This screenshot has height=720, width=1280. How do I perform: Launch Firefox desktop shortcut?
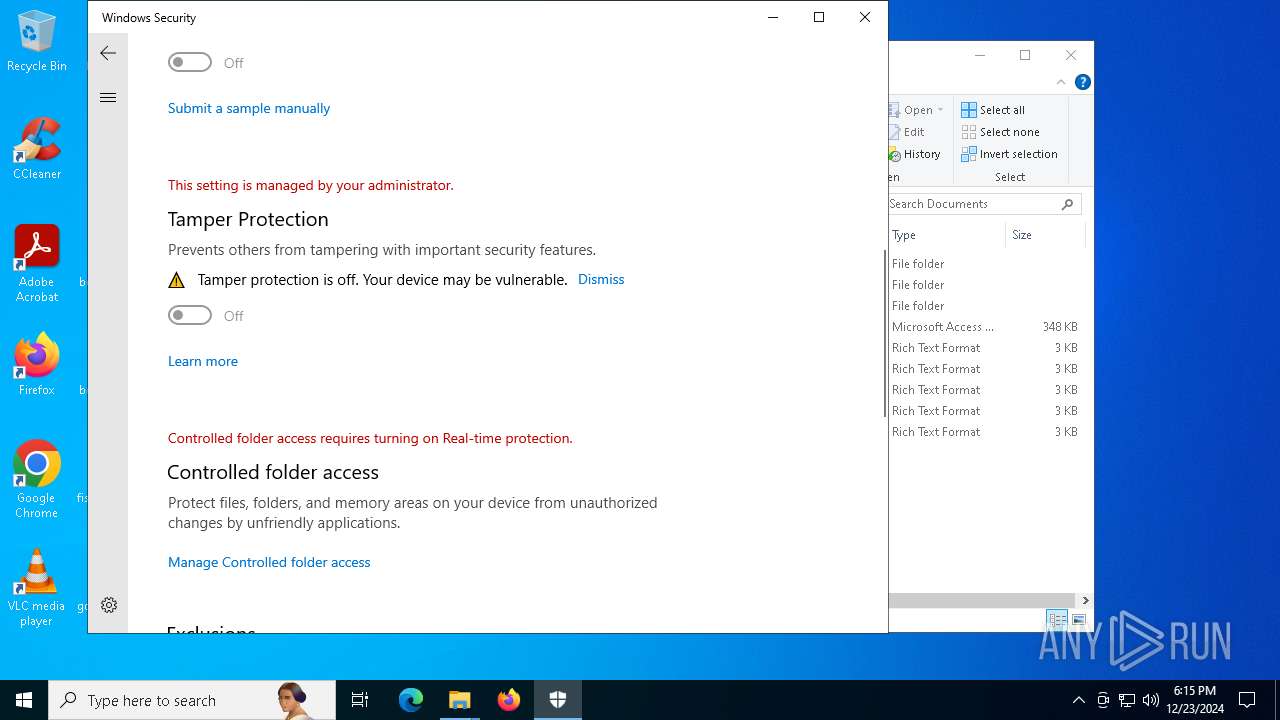coord(37,365)
